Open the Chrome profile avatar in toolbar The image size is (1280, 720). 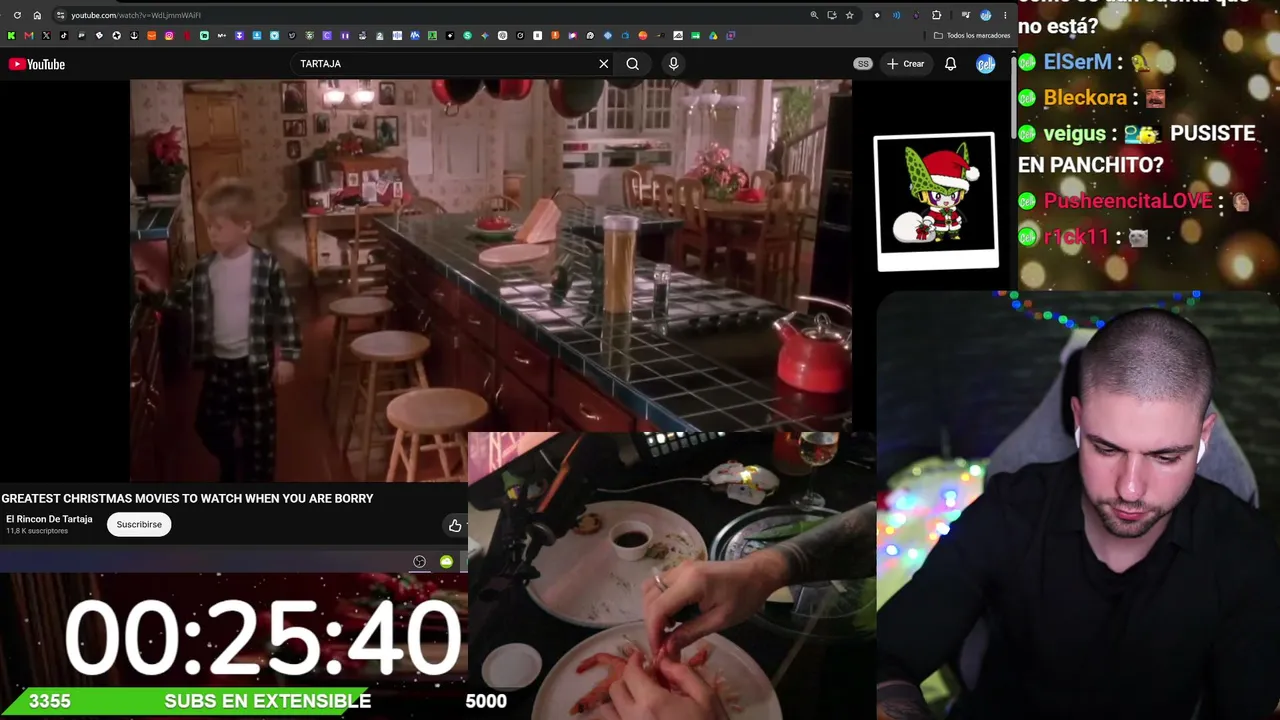[x=986, y=15]
